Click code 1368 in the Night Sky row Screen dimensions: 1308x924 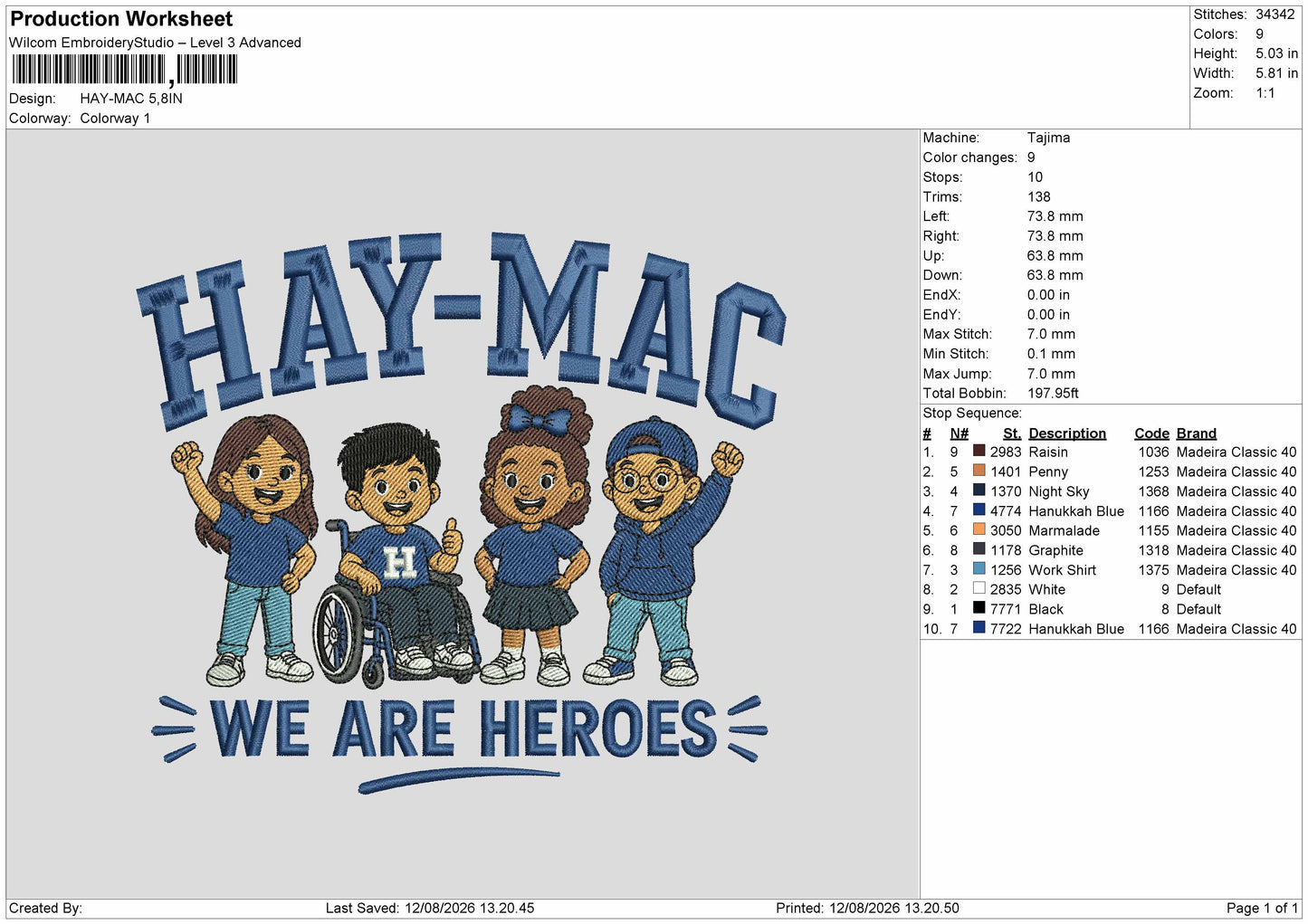point(1153,491)
